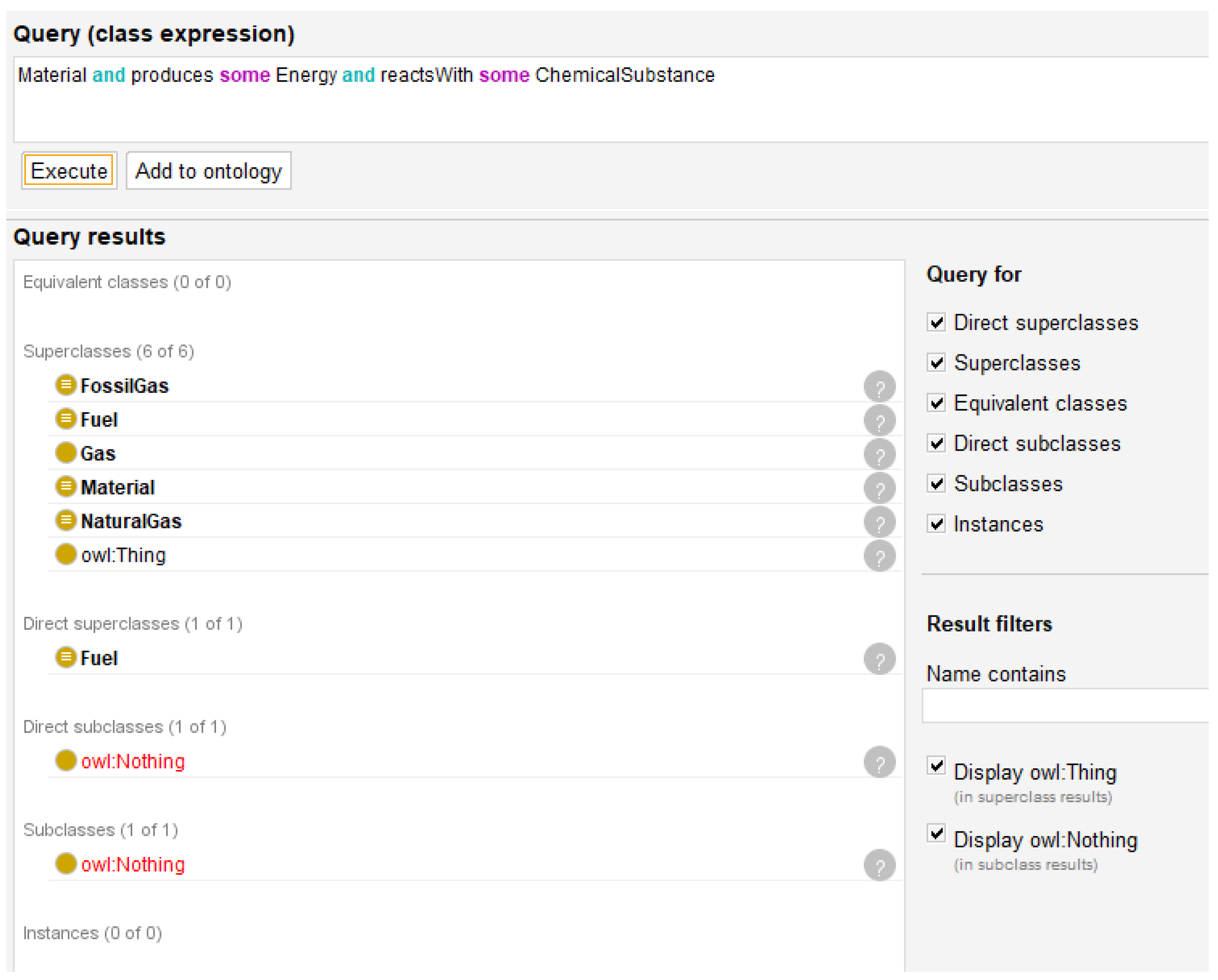This screenshot has width=1218, height=980.
Task: Select owl:Nothing under Subclasses
Action: click(x=133, y=865)
